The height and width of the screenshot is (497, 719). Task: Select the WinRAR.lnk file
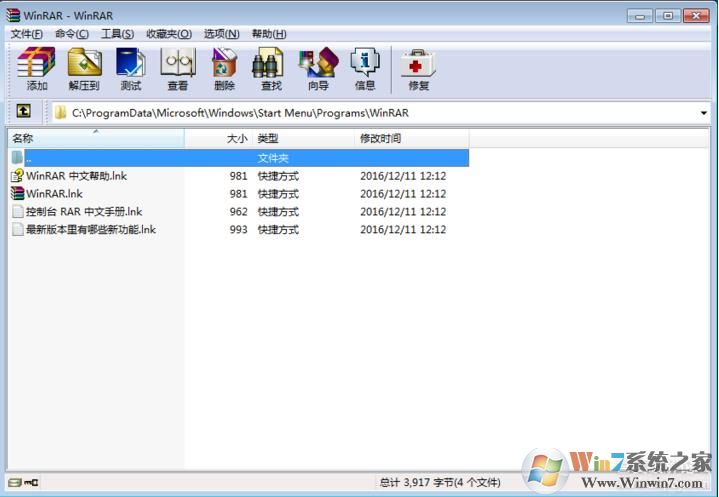click(54, 193)
